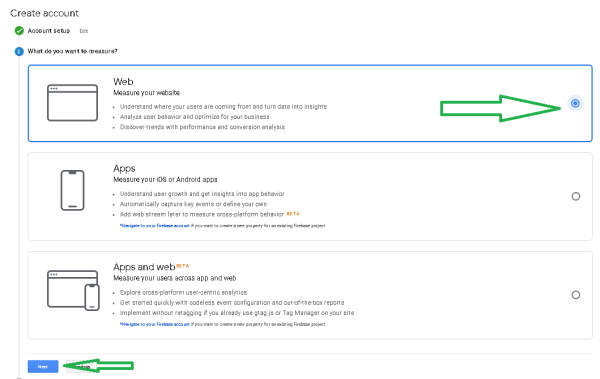Click the BETA badge after web stream bullet

[293, 214]
